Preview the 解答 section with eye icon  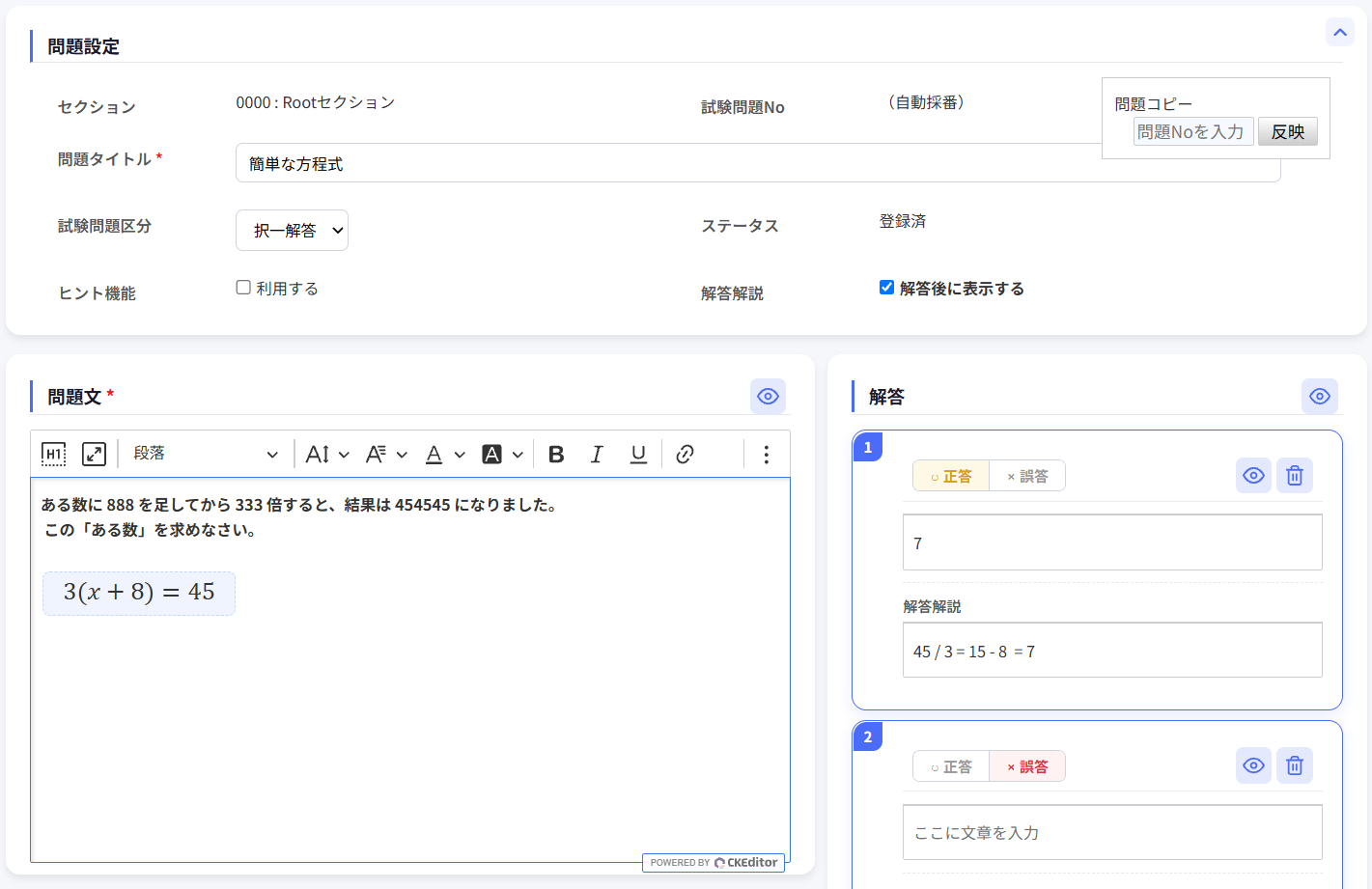point(1320,396)
